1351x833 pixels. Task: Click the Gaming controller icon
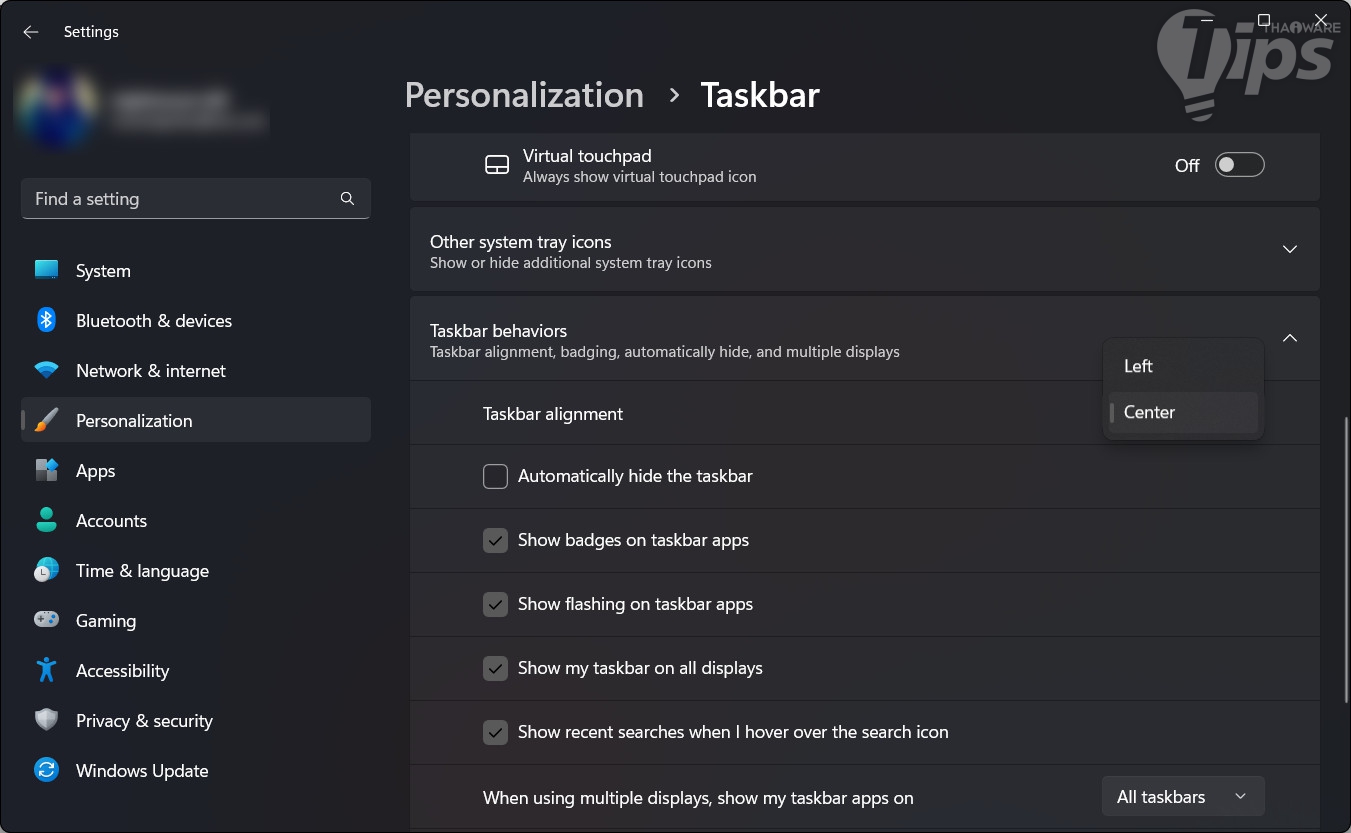coord(46,620)
